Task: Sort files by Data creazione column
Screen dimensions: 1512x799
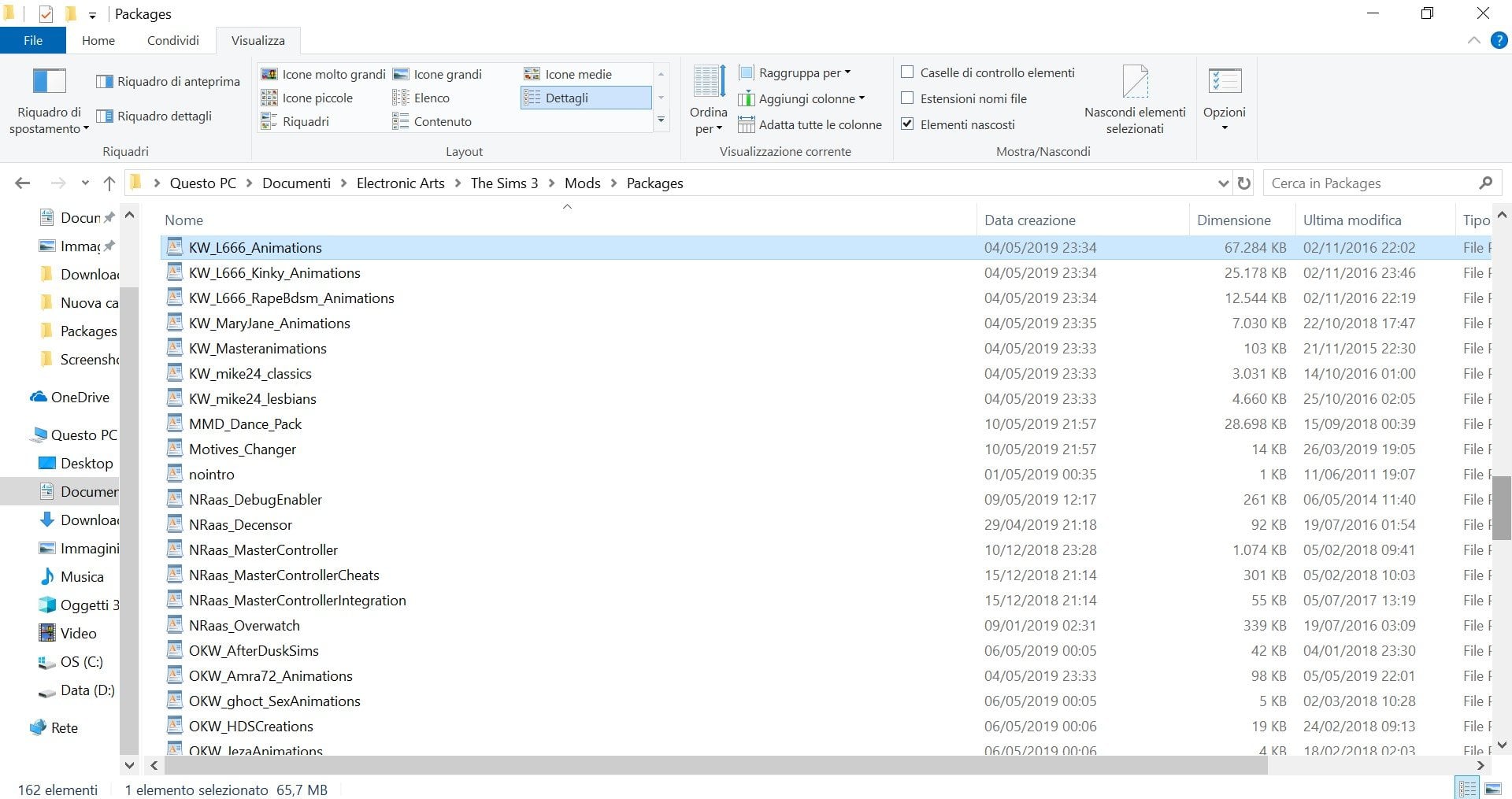Action: (x=1083, y=220)
